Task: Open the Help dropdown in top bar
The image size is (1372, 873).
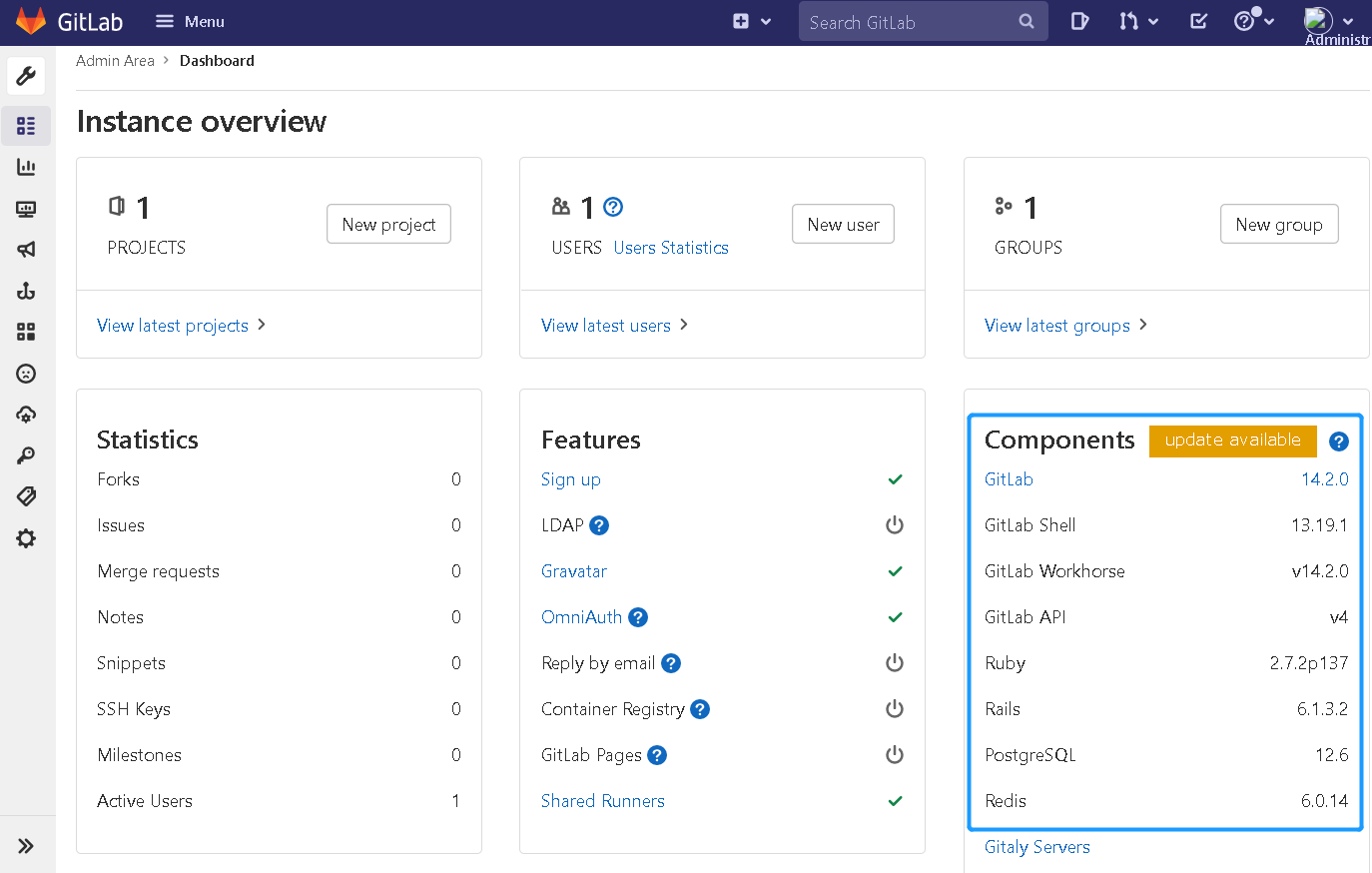Action: (x=1253, y=21)
